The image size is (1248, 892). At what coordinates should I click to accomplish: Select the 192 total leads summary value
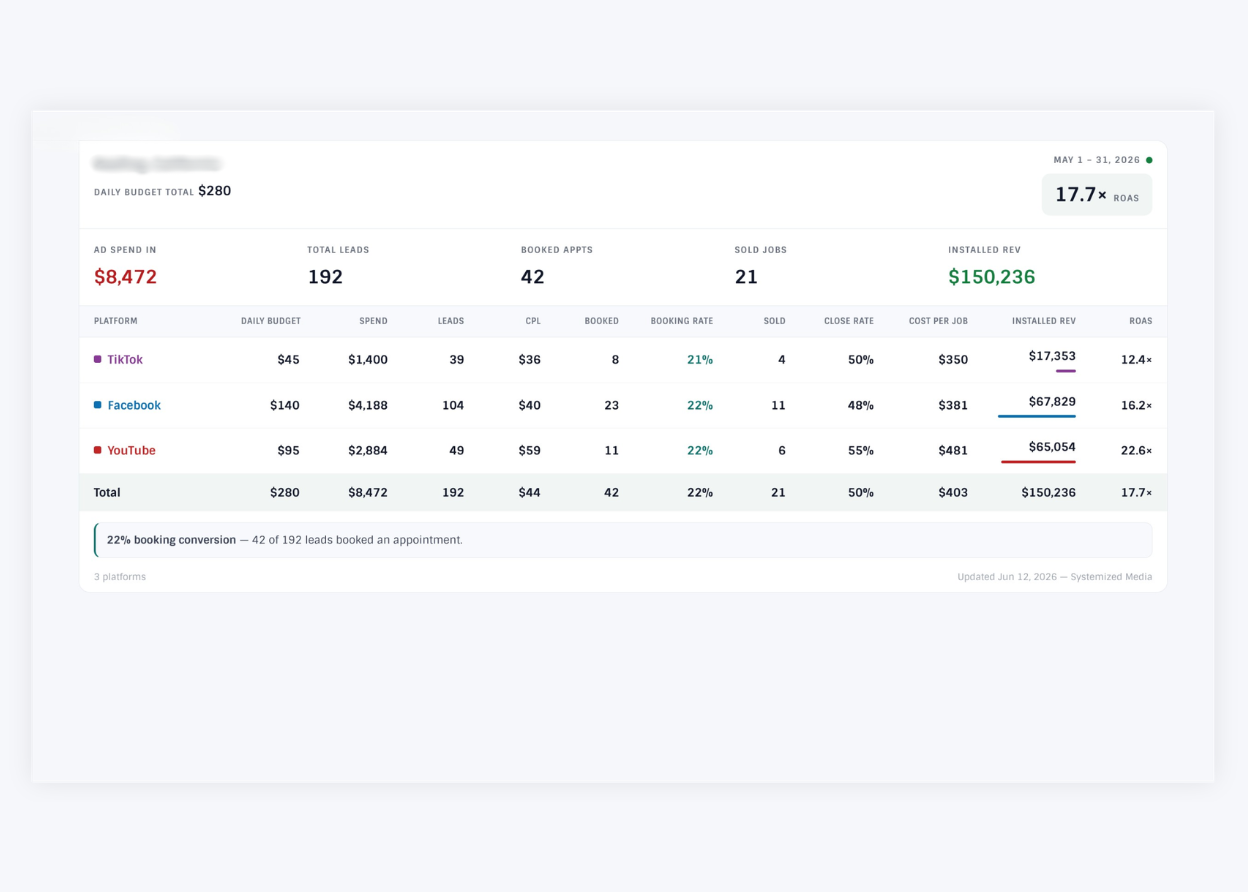(326, 277)
